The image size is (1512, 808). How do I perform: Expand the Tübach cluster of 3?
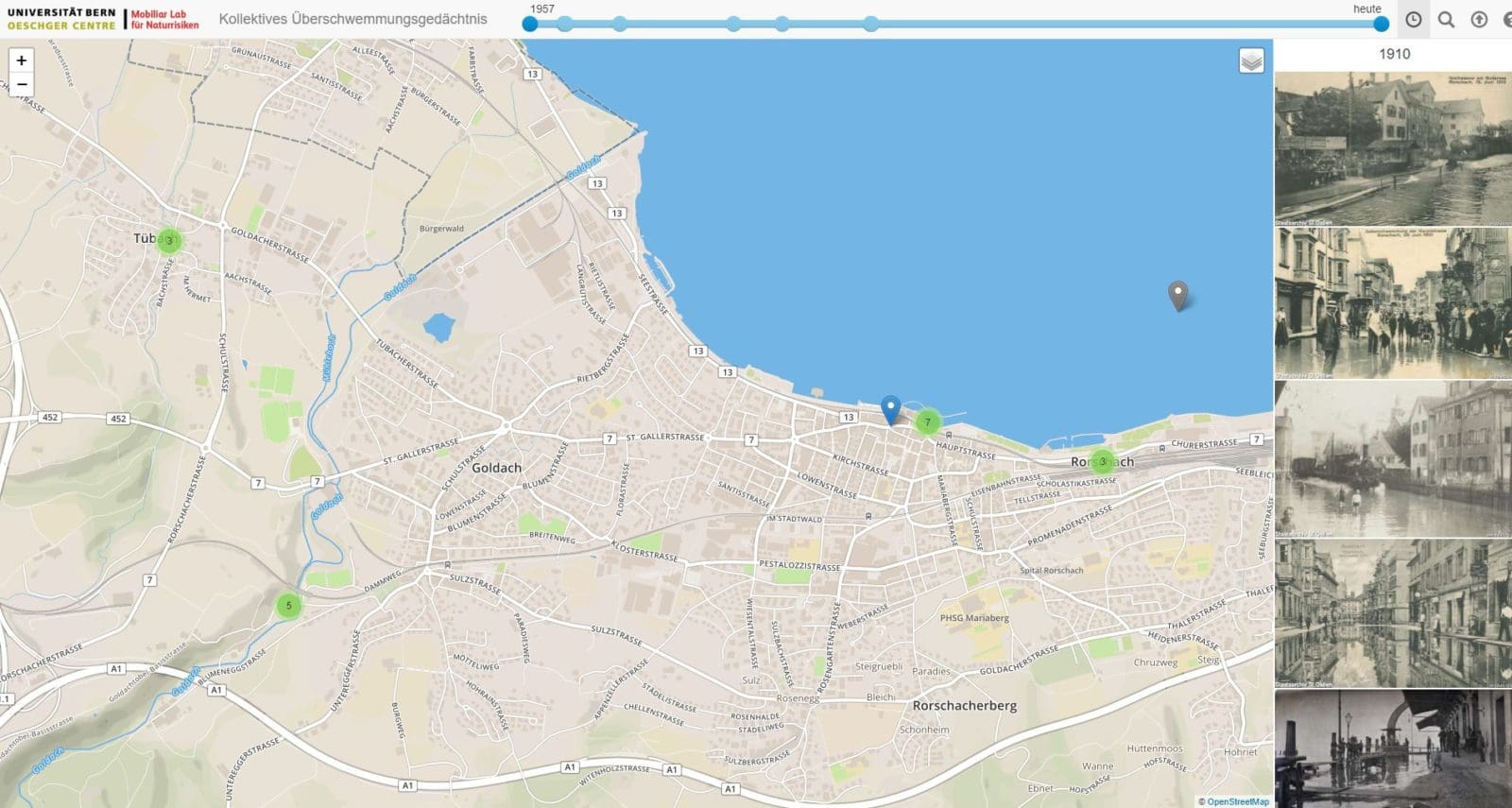[169, 241]
